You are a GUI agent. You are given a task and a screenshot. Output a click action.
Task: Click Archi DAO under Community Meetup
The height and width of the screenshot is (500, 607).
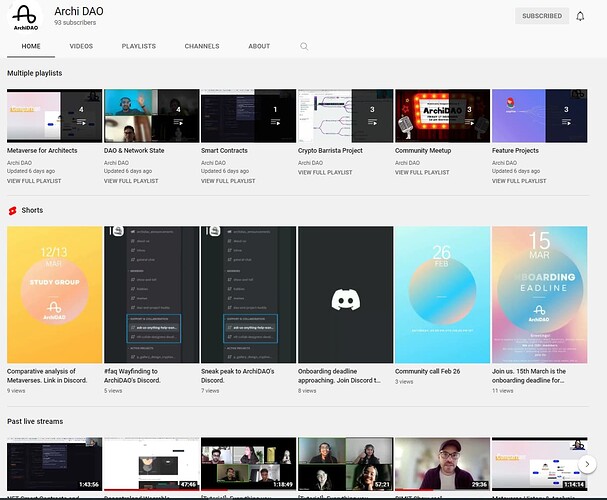[407, 163]
